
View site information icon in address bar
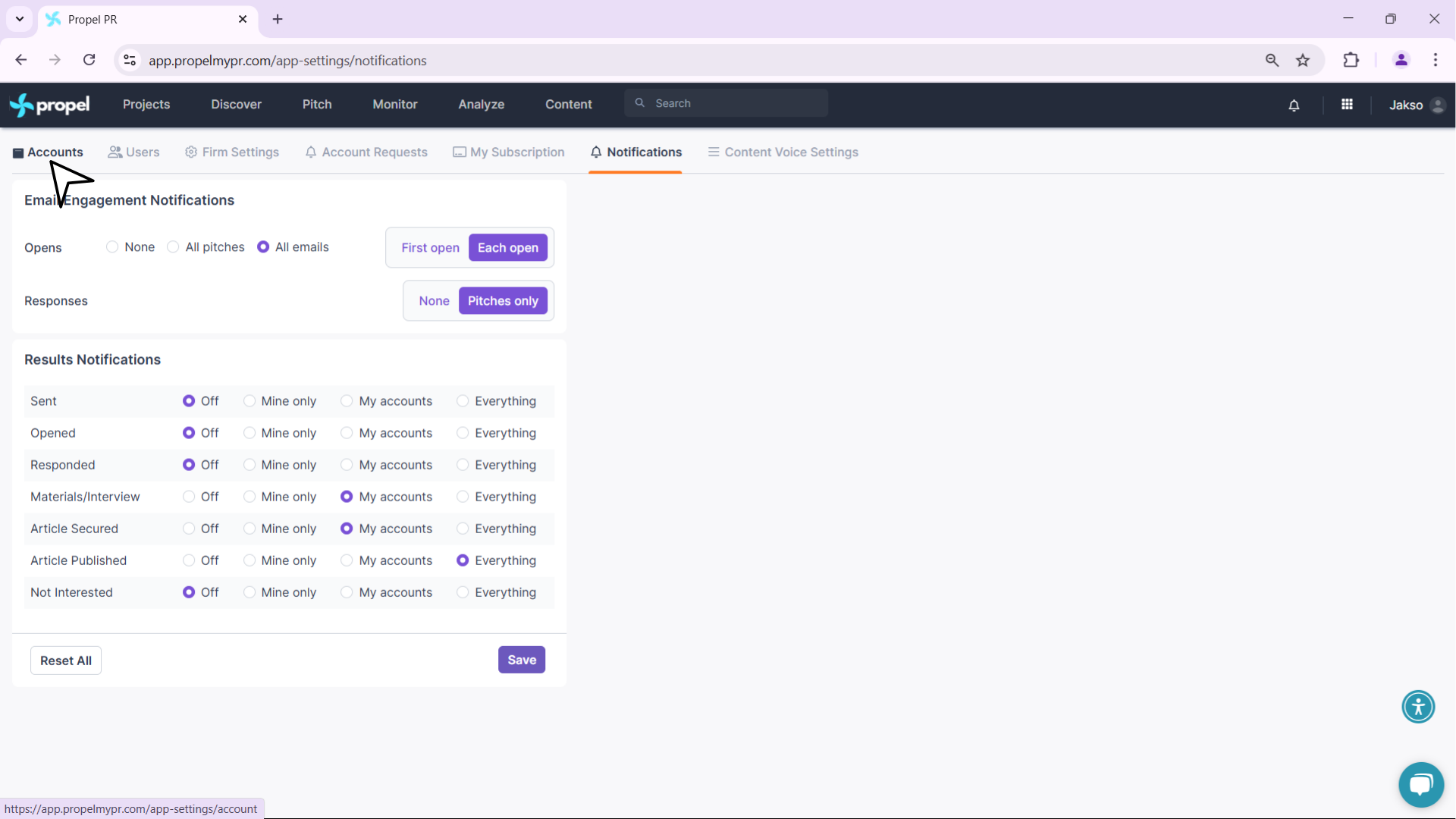coord(130,60)
